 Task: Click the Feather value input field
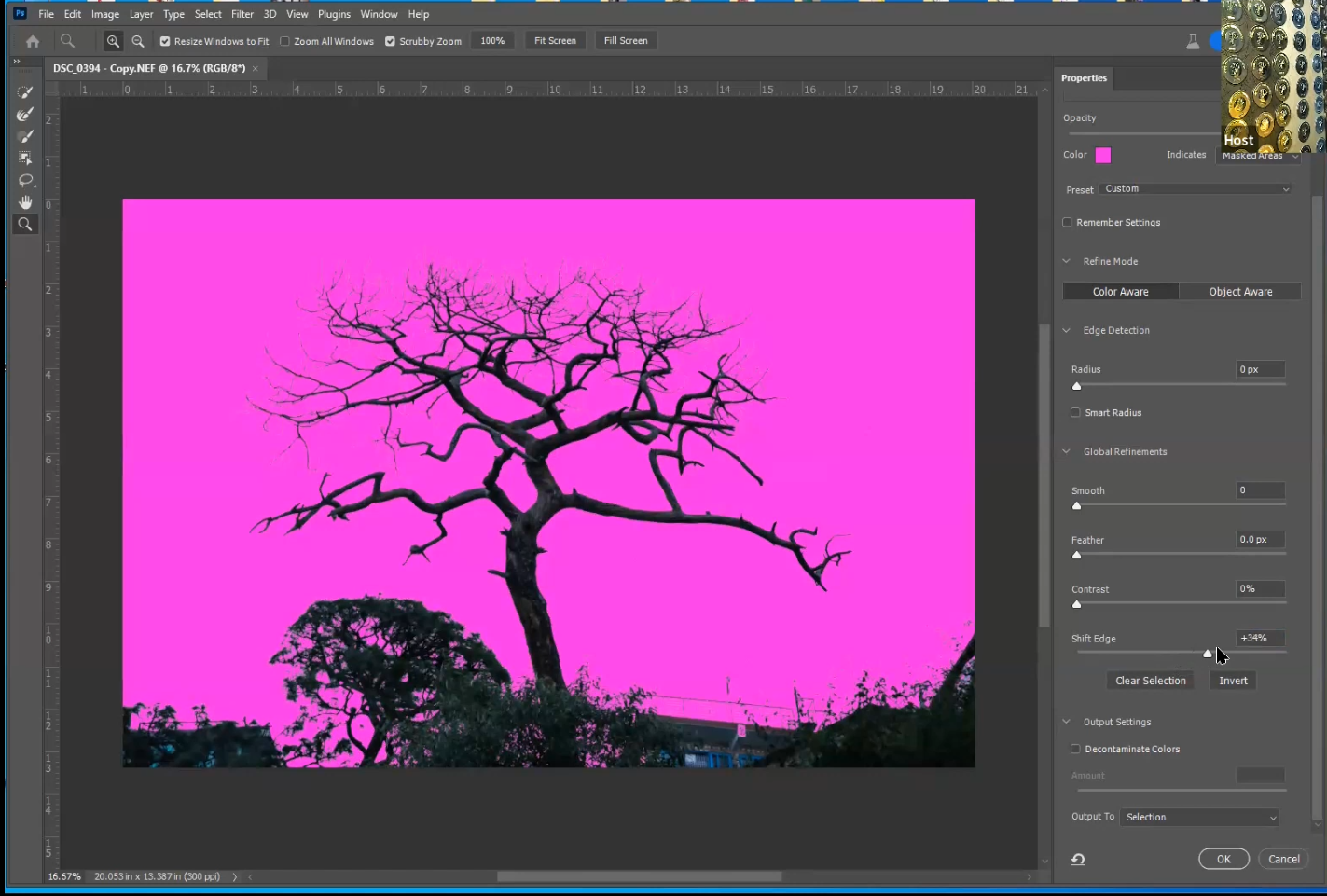coord(1260,540)
